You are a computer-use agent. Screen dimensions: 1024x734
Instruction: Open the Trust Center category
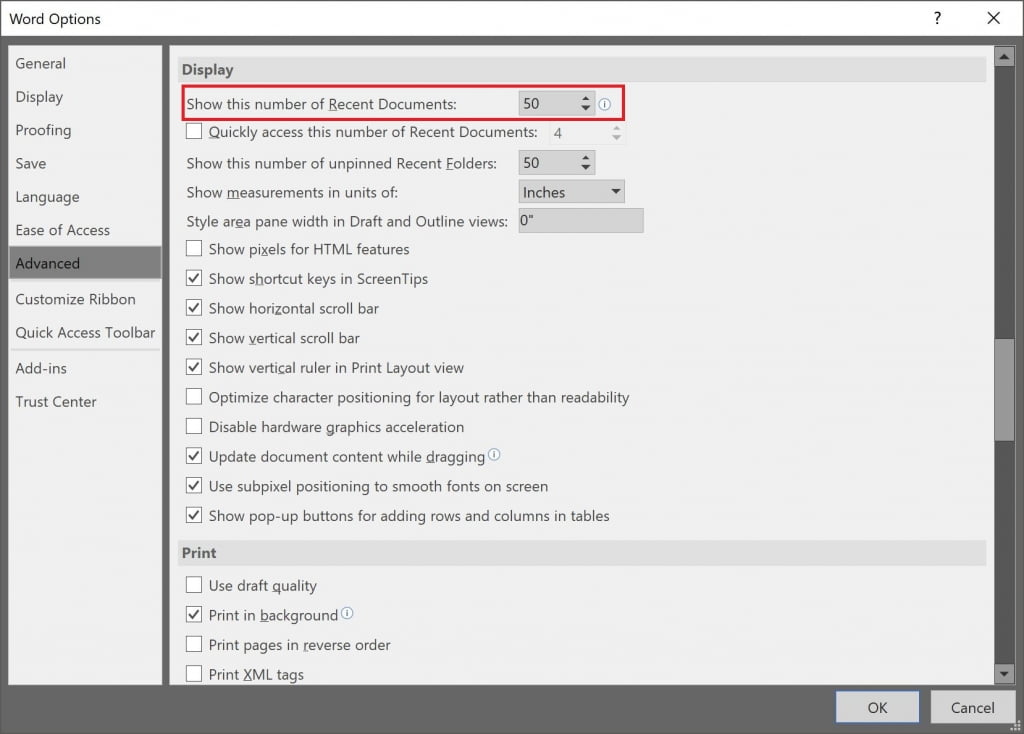point(85,402)
